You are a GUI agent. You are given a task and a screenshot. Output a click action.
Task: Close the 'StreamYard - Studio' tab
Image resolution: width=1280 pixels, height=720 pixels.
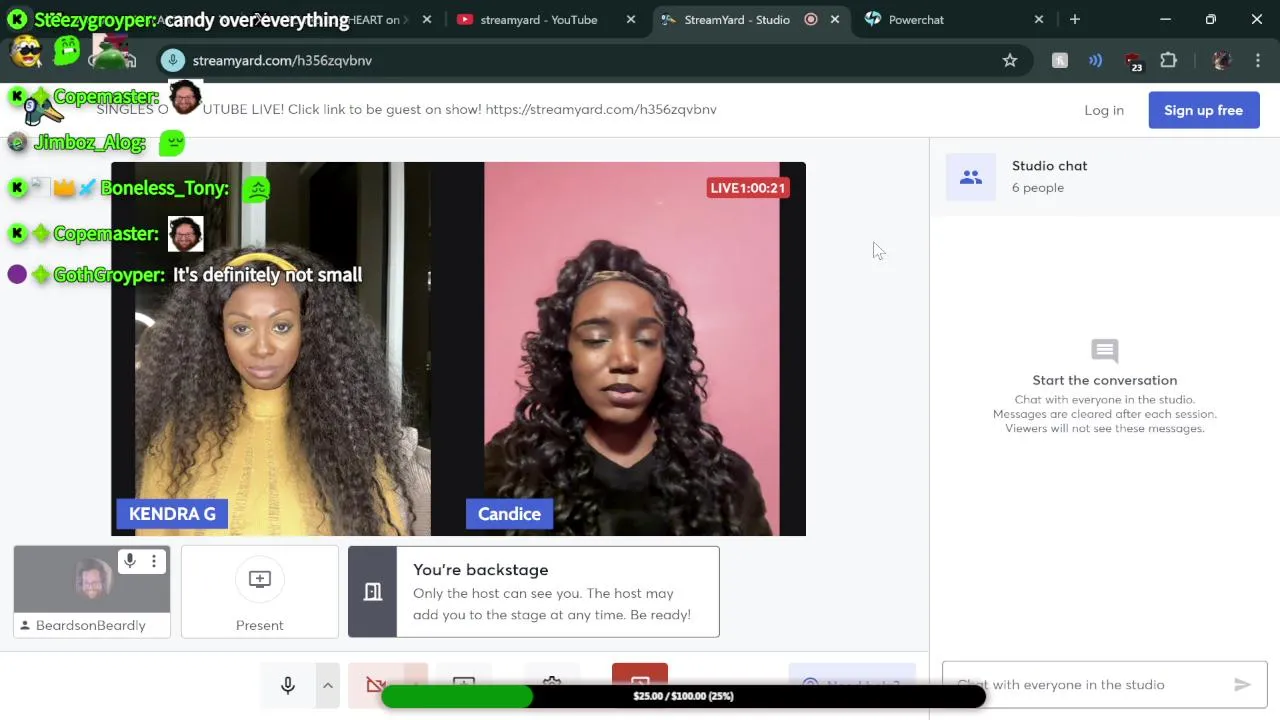point(835,19)
